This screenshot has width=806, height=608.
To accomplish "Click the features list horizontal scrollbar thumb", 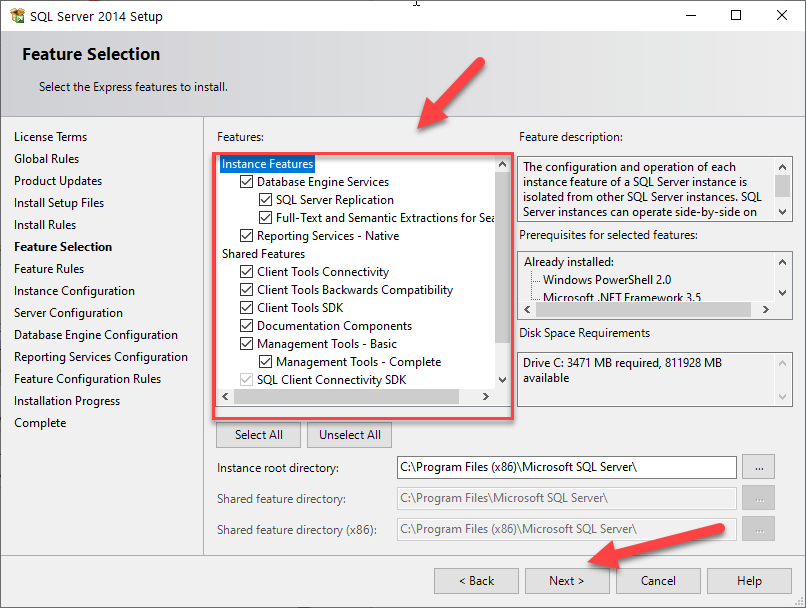I will [x=346, y=396].
